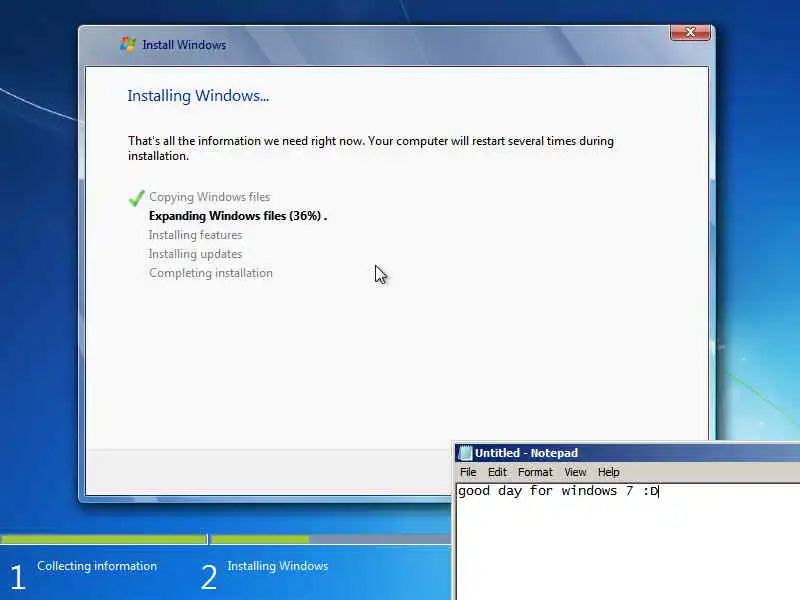Open the View menu in Notepad

click(575, 472)
